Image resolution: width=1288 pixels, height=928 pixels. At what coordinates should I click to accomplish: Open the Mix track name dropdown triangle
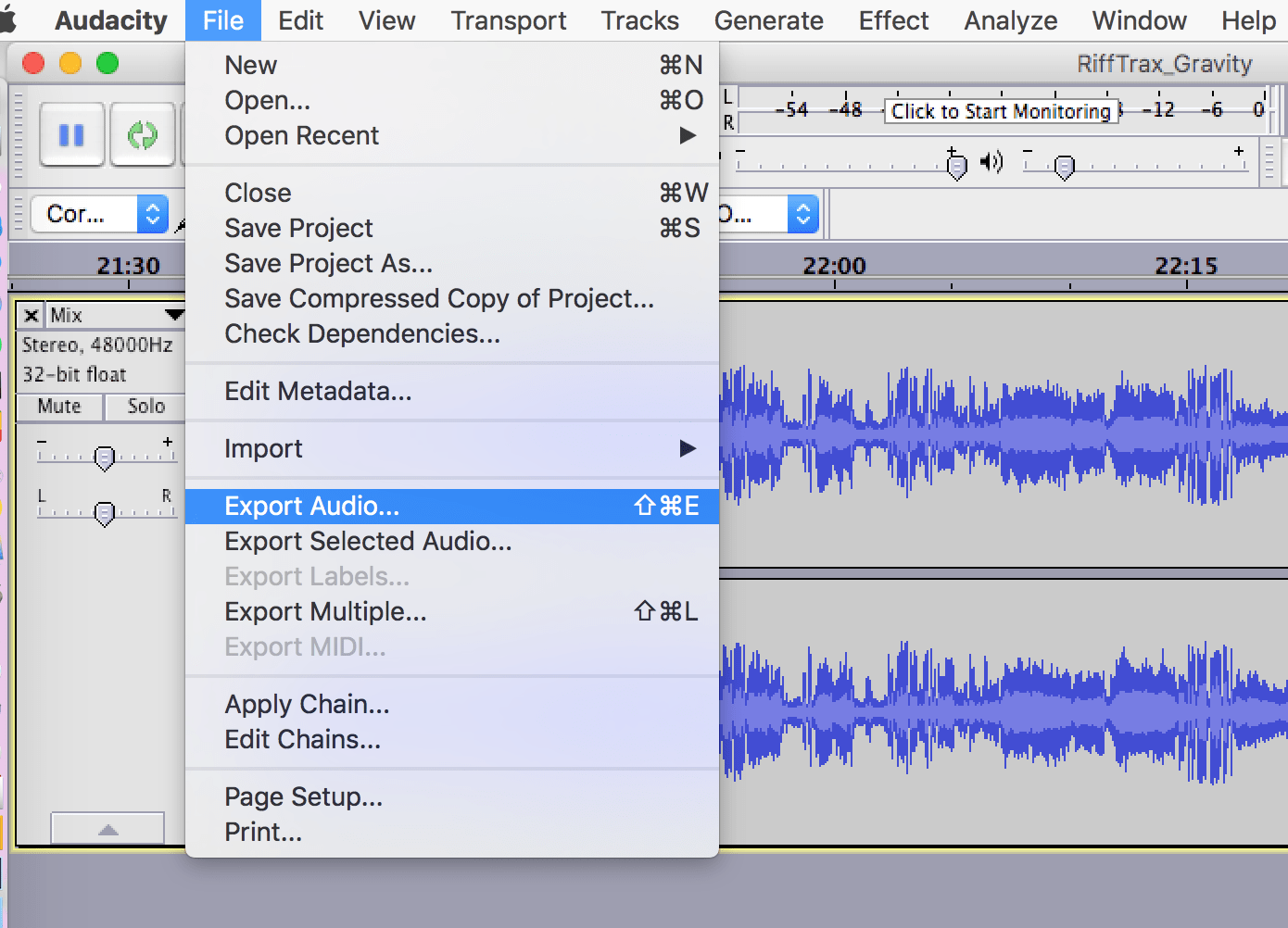pyautogui.click(x=174, y=315)
